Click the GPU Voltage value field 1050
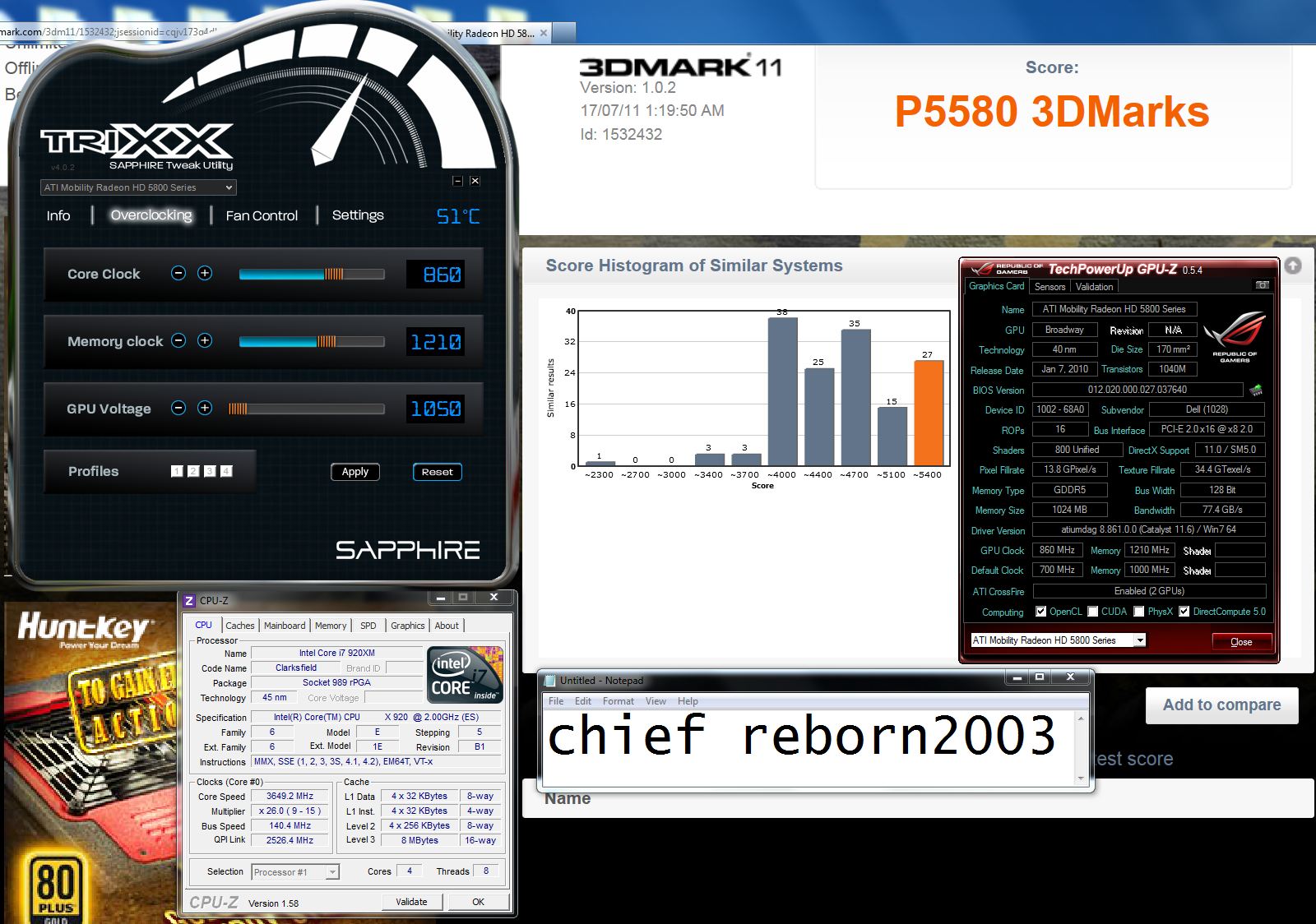Screen dimensions: 1316x924 [x=435, y=409]
